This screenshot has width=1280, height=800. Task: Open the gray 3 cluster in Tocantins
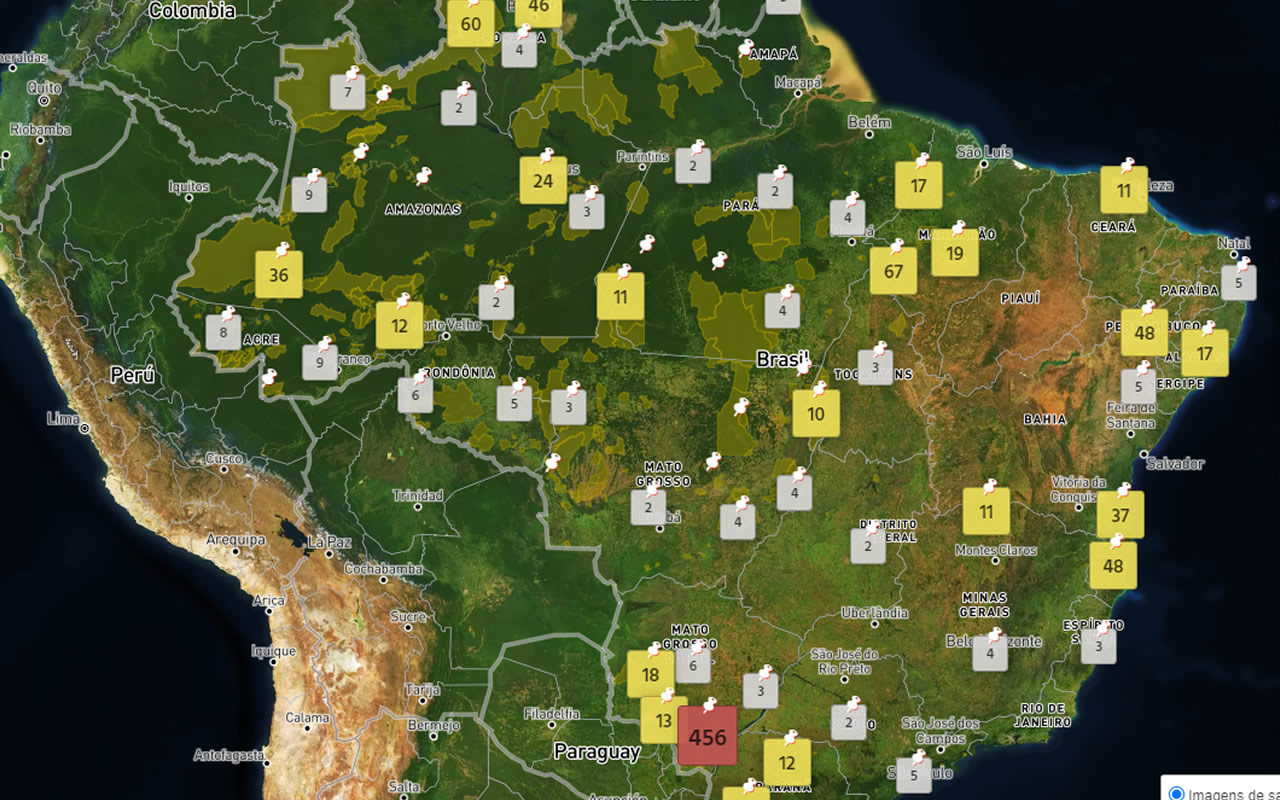(875, 367)
